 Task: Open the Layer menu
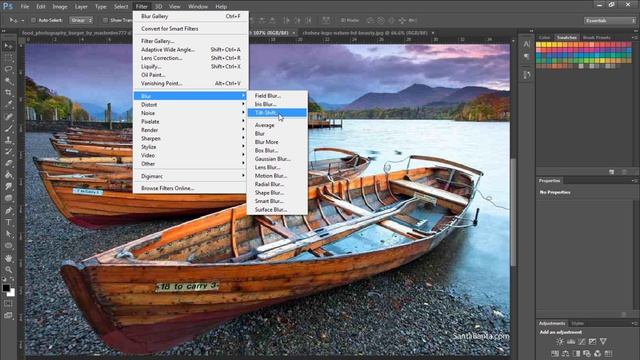click(81, 7)
